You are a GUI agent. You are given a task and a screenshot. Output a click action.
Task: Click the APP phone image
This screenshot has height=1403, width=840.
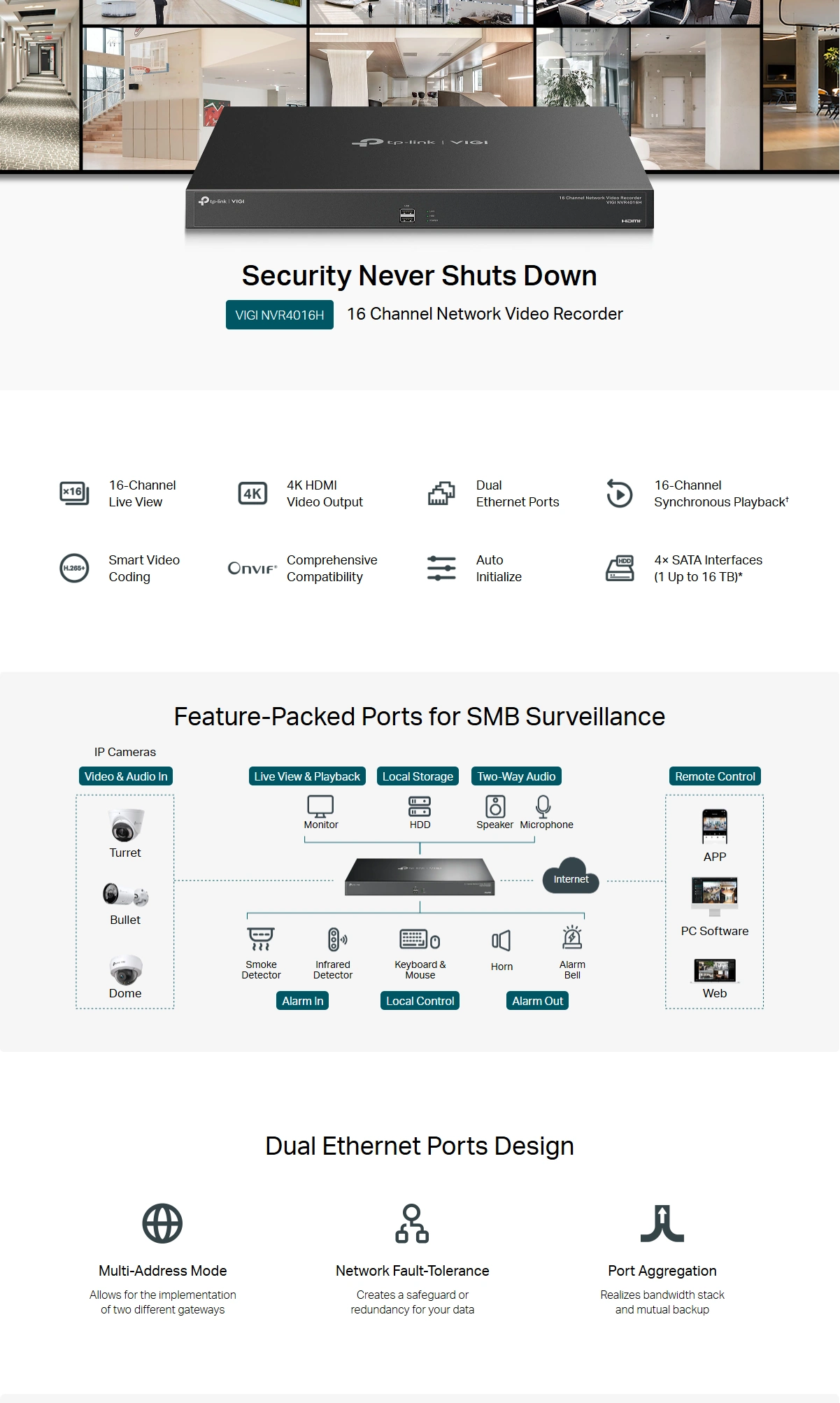715,827
